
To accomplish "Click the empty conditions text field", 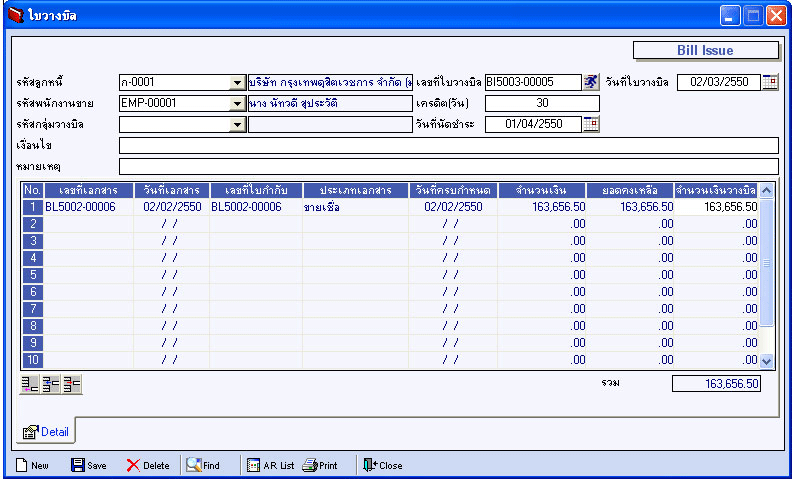I will coord(449,145).
